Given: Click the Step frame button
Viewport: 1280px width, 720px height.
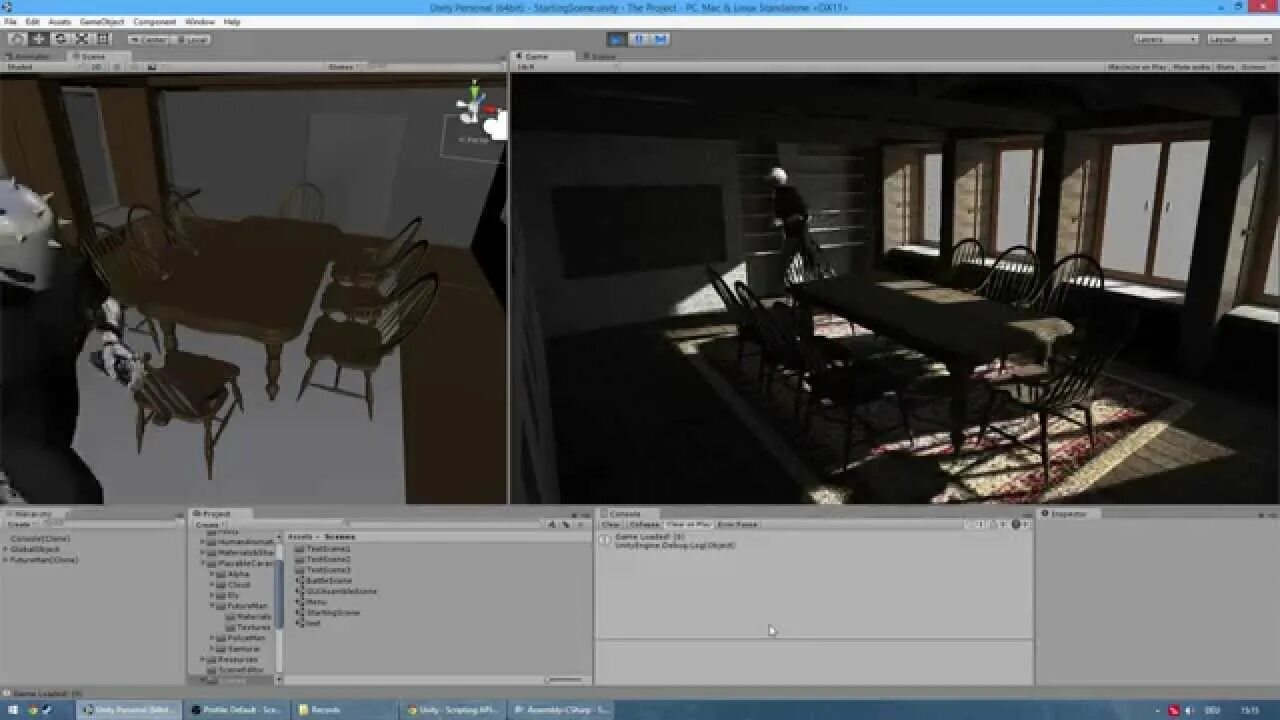Looking at the screenshot, I should click(x=659, y=39).
